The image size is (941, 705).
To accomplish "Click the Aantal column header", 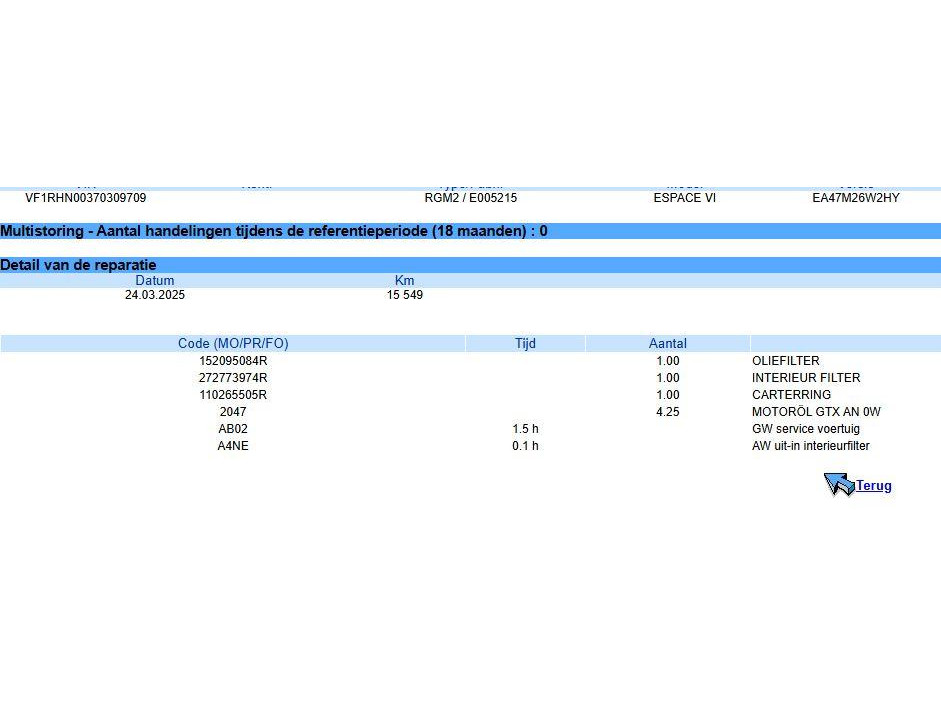I will tap(667, 343).
